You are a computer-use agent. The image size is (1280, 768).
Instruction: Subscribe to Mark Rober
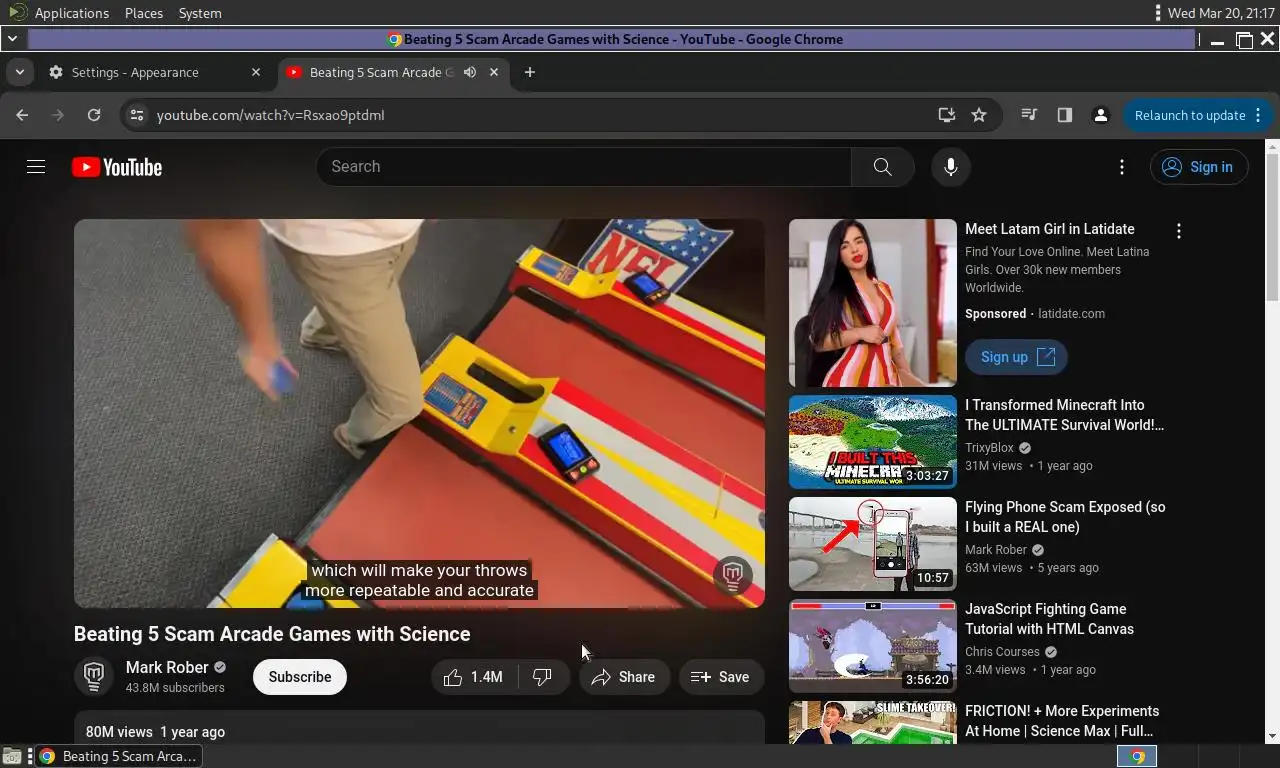click(x=299, y=677)
